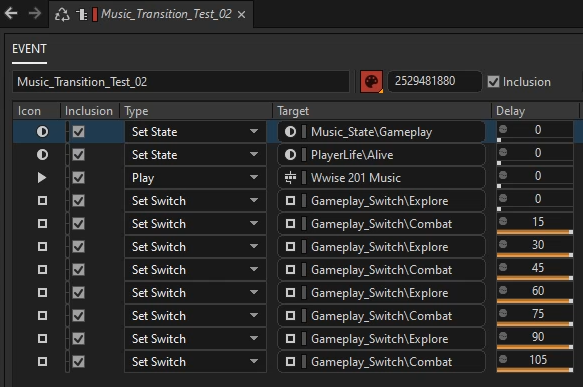Adjust the delay slider showing 15
The height and width of the screenshot is (387, 583).
535,232
